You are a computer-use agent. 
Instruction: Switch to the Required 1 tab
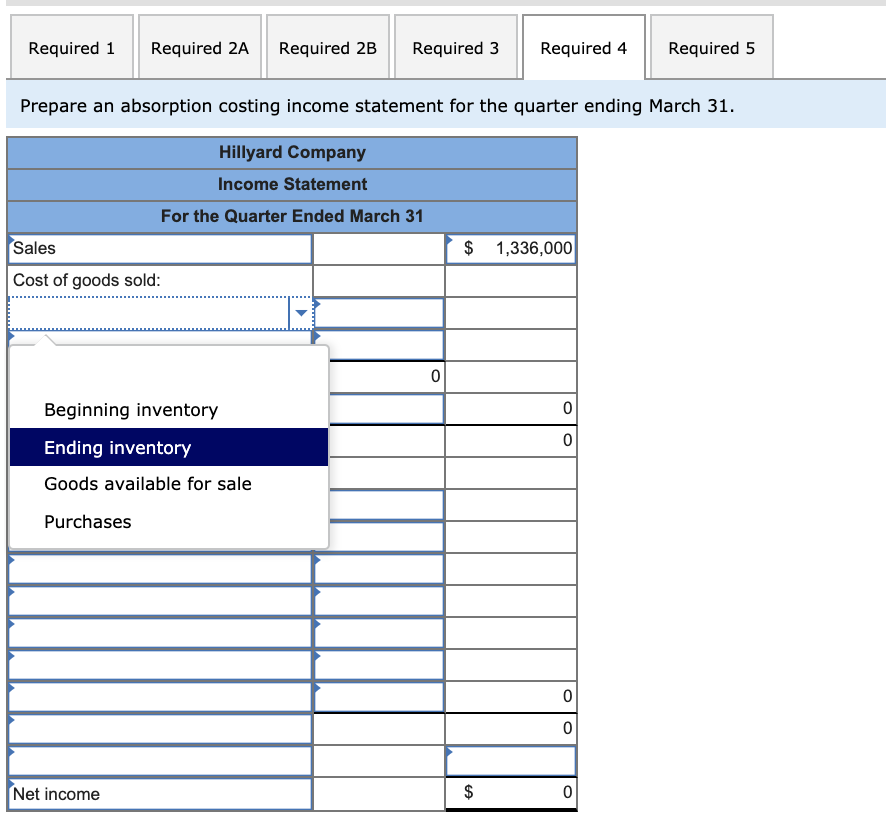pos(71,47)
